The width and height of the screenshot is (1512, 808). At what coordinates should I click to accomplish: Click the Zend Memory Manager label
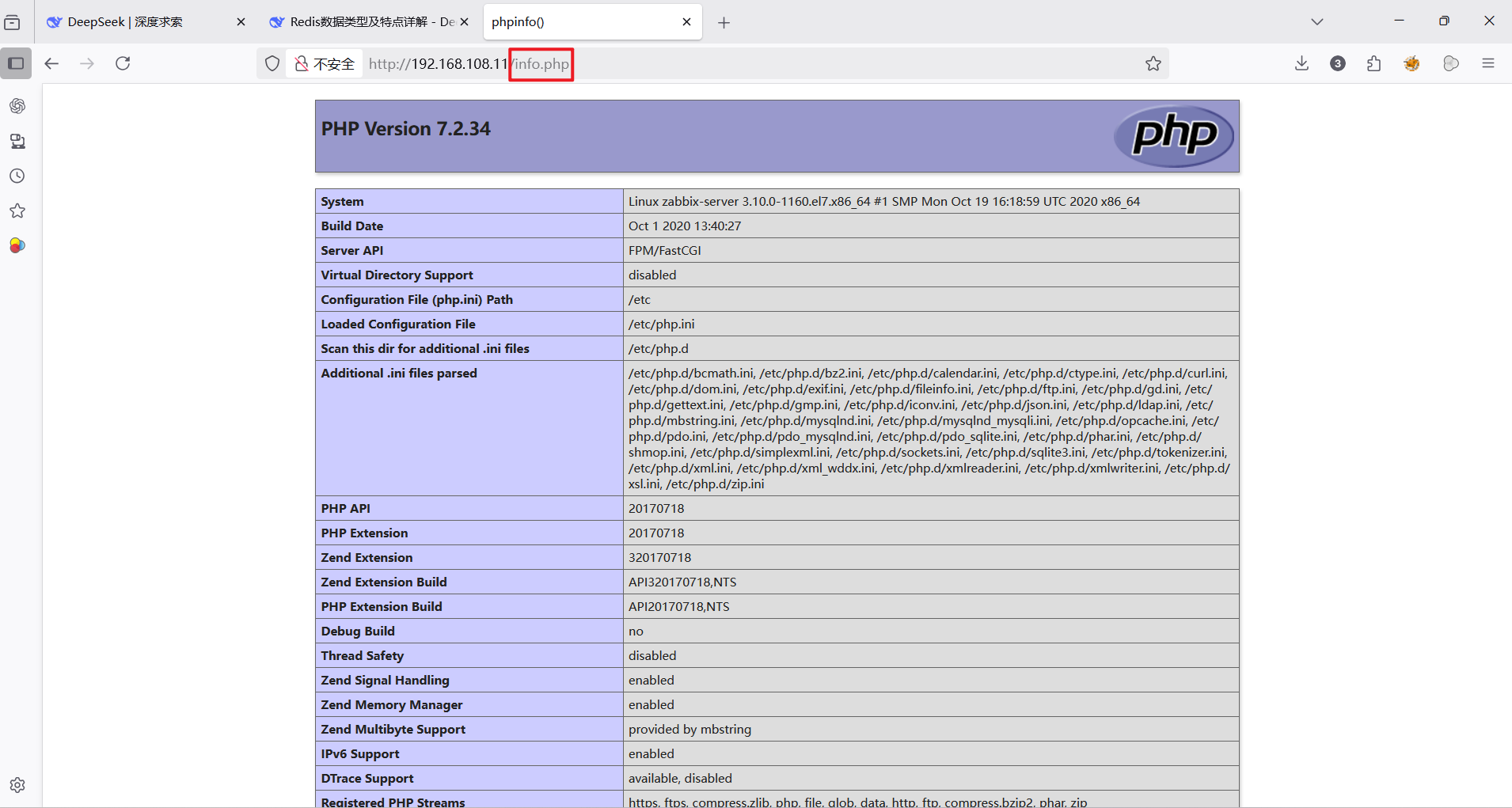[392, 705]
